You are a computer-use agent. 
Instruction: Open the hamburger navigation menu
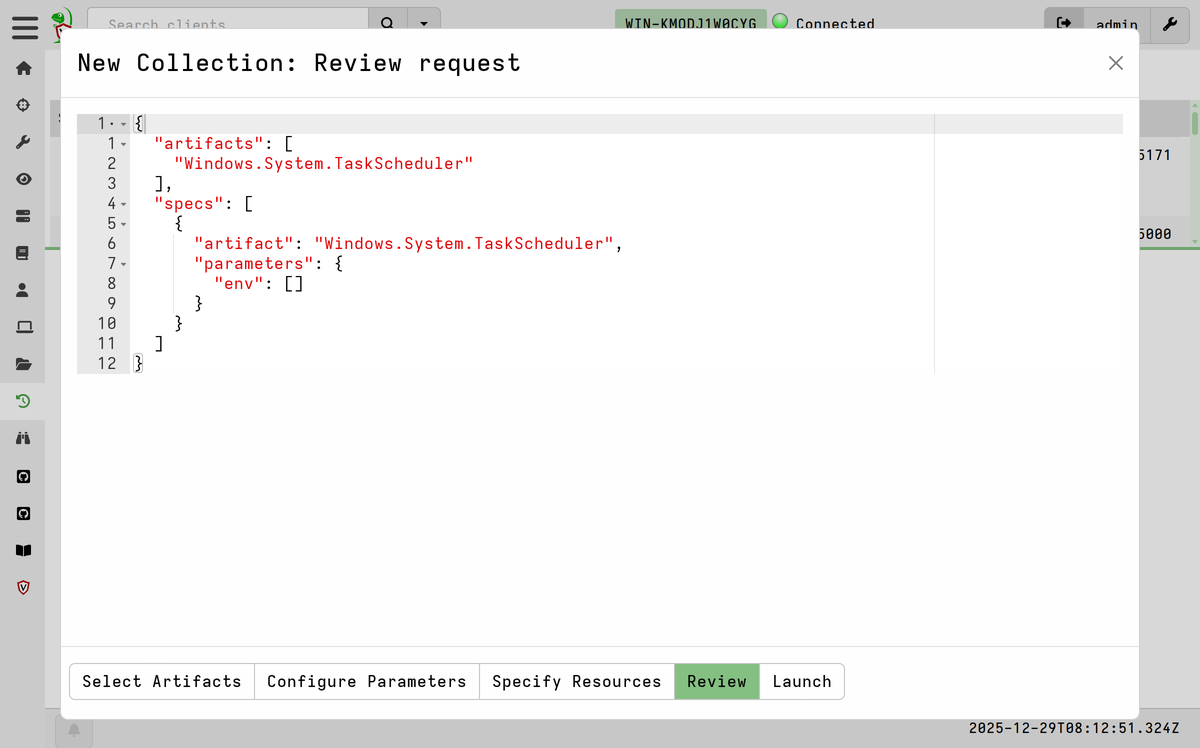tap(24, 26)
